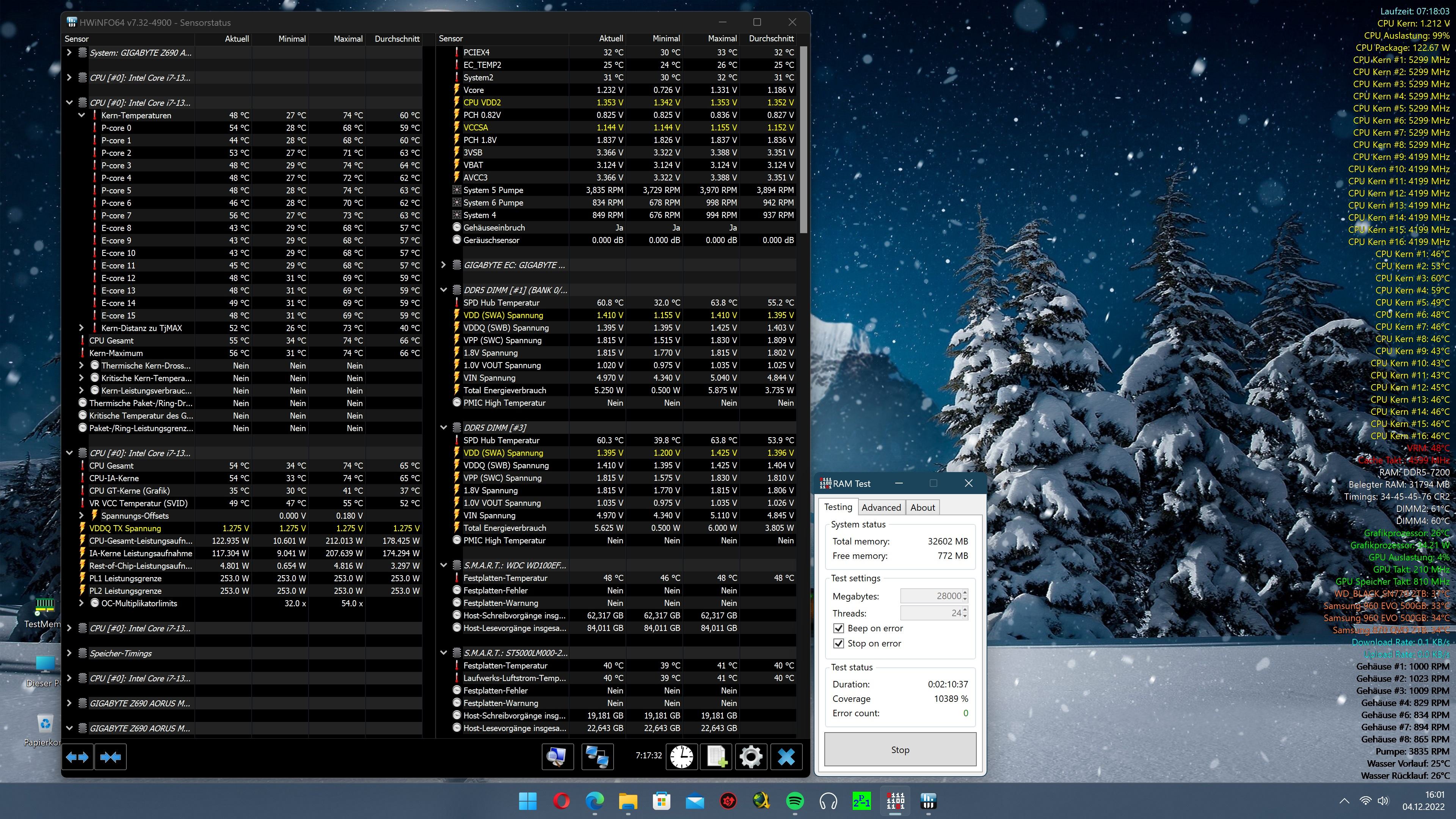The image size is (1456, 819).
Task: Open the Windows Start menu
Action: [528, 801]
